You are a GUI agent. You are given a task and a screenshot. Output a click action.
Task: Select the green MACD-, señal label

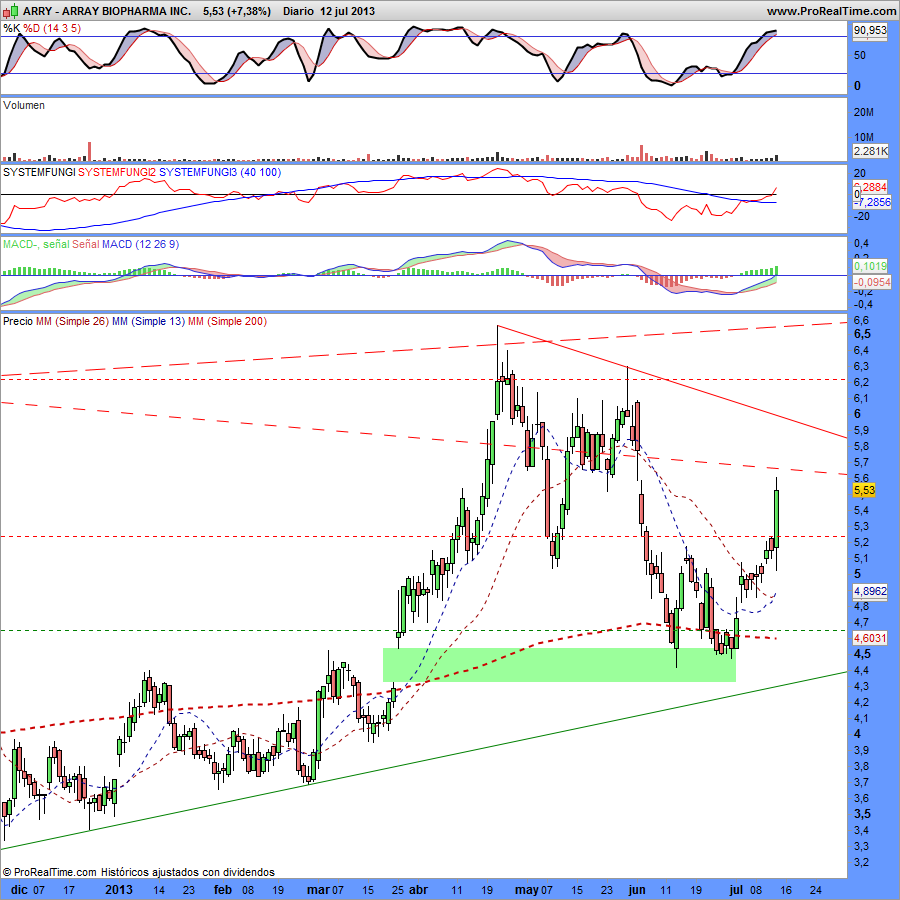pyautogui.click(x=36, y=244)
